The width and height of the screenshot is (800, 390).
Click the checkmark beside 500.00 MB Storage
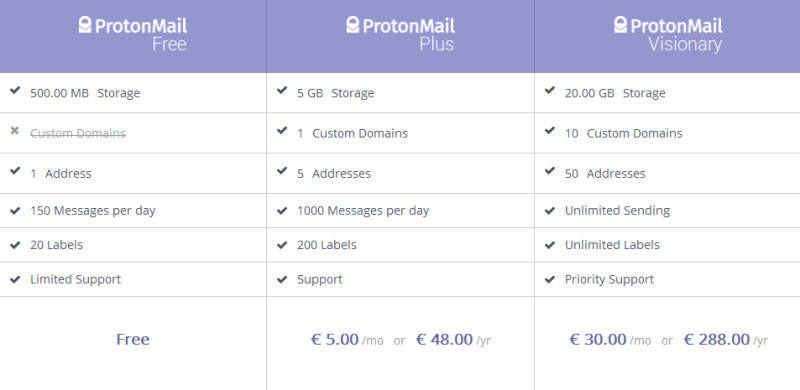(x=15, y=90)
